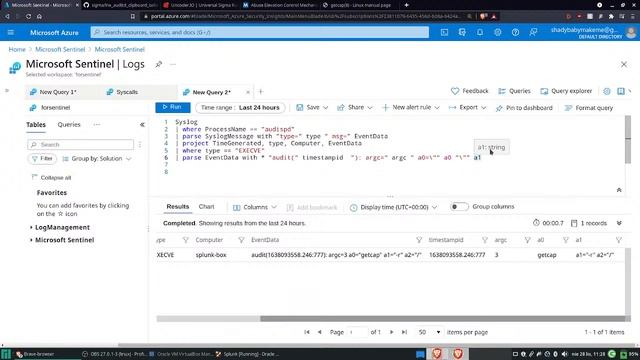The height and width of the screenshot is (360, 640).
Task: Open options beside the tables search box
Action: [x=140, y=144]
